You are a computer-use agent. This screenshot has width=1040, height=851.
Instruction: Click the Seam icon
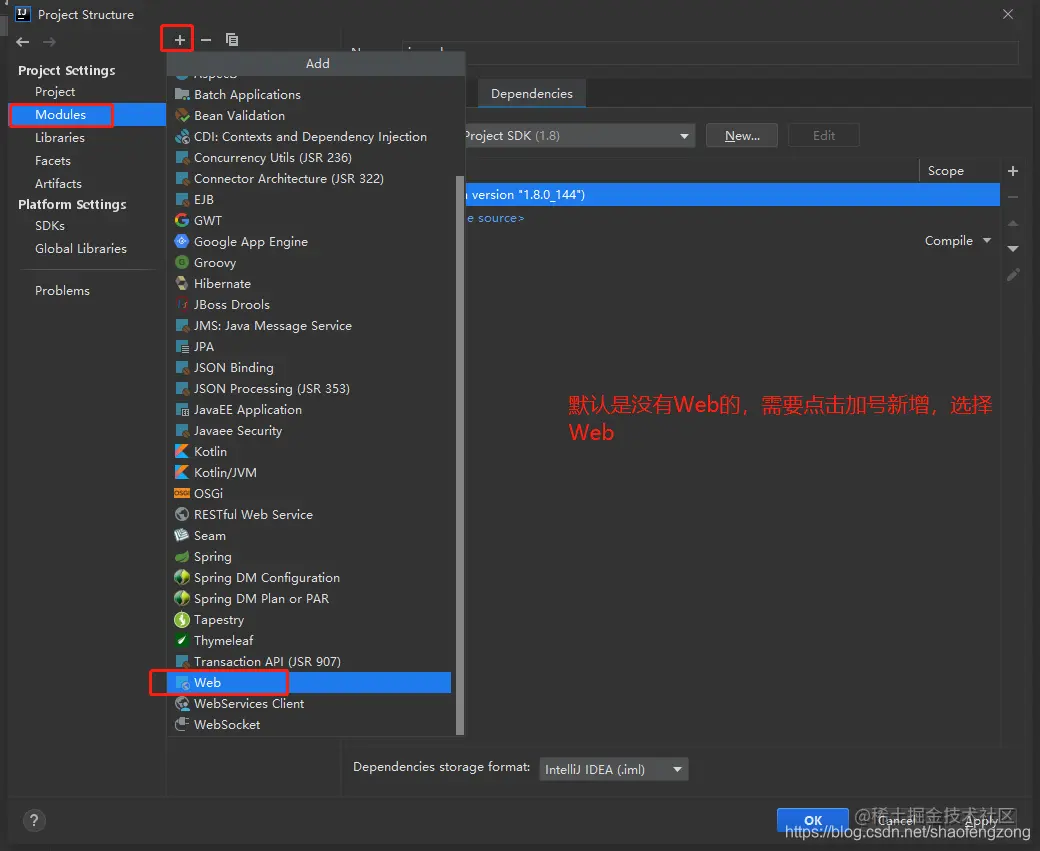pos(182,535)
